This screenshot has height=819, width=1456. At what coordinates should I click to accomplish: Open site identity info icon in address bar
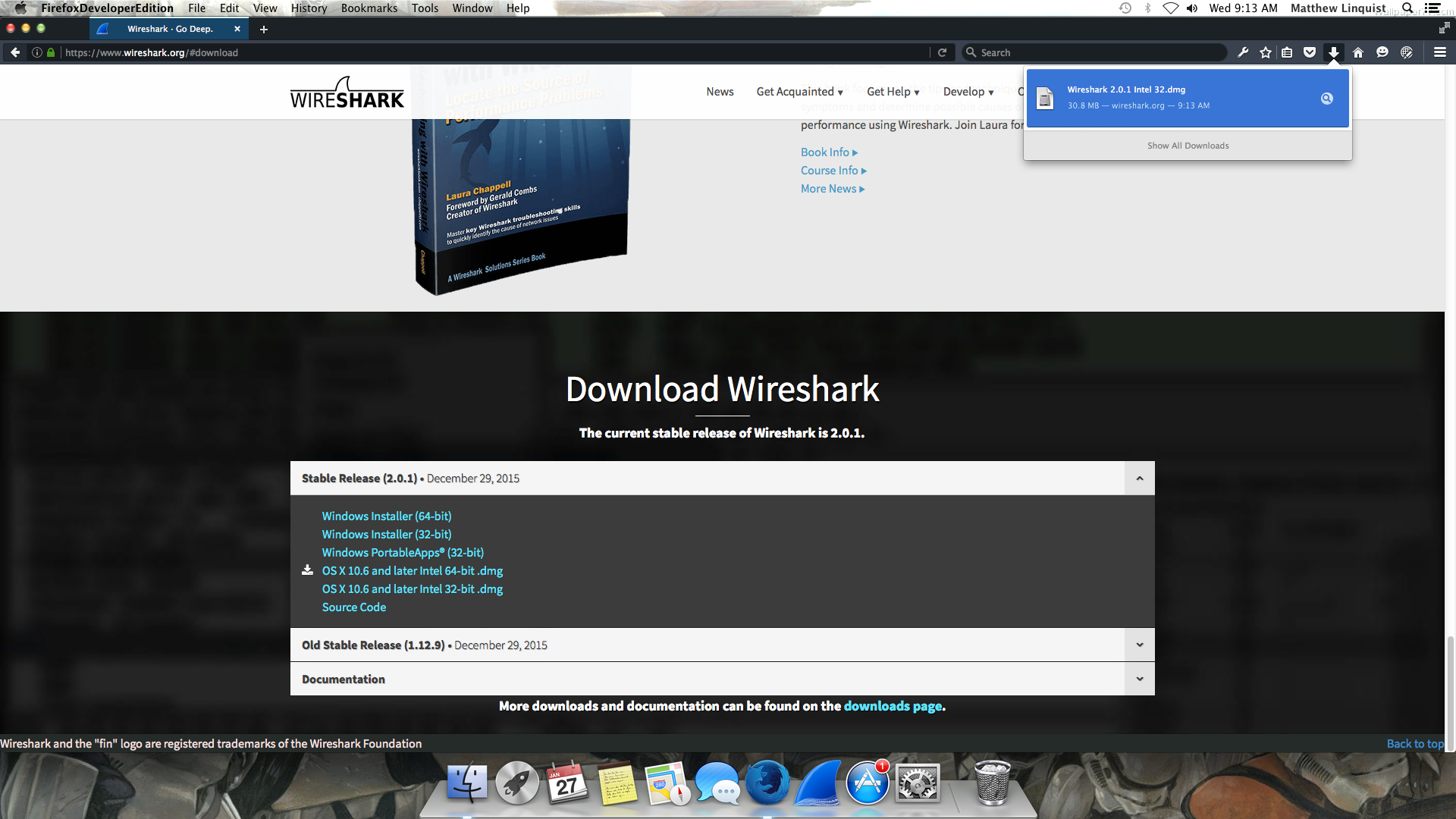pyautogui.click(x=36, y=52)
